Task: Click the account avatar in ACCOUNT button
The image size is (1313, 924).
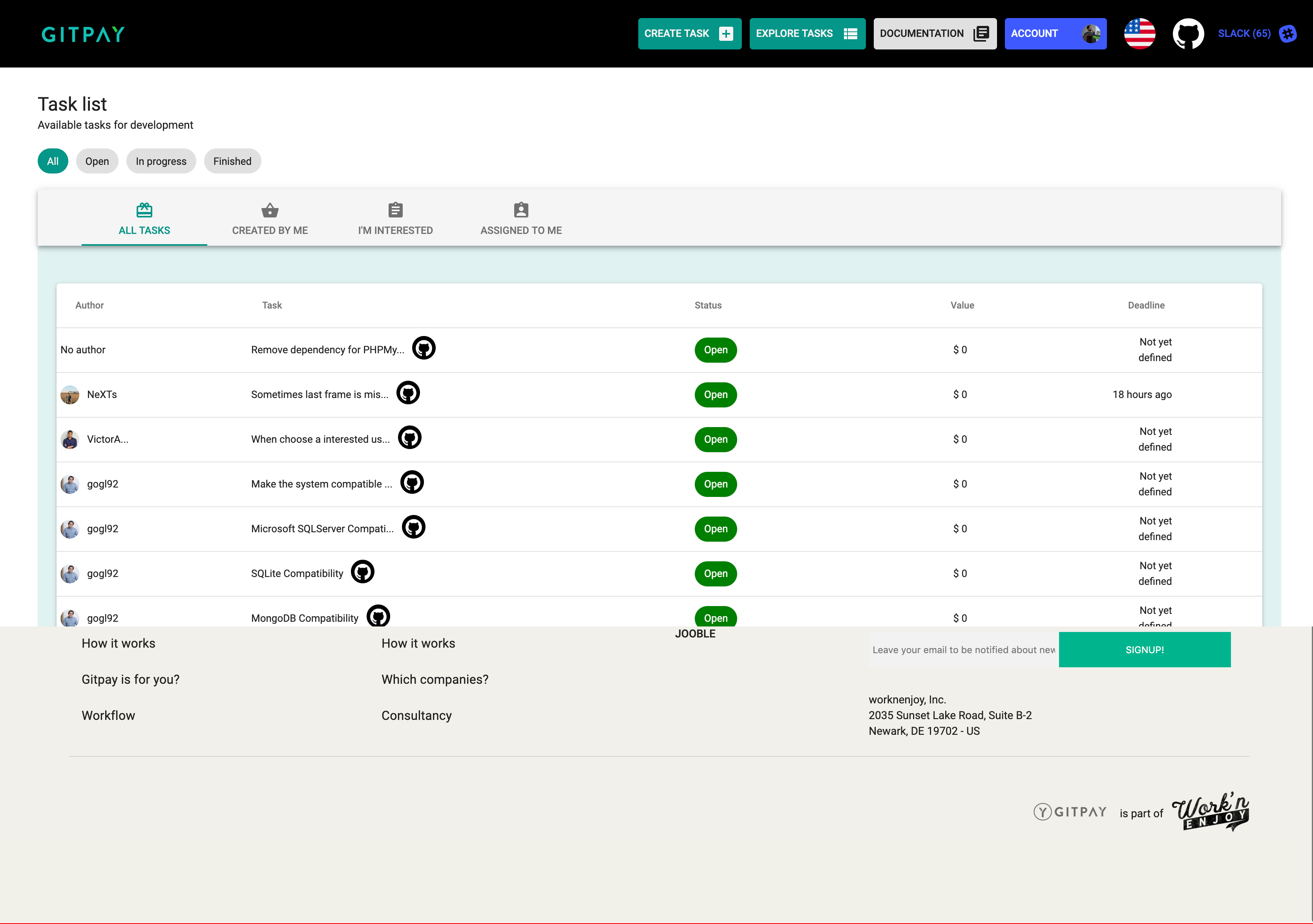Action: (1091, 34)
